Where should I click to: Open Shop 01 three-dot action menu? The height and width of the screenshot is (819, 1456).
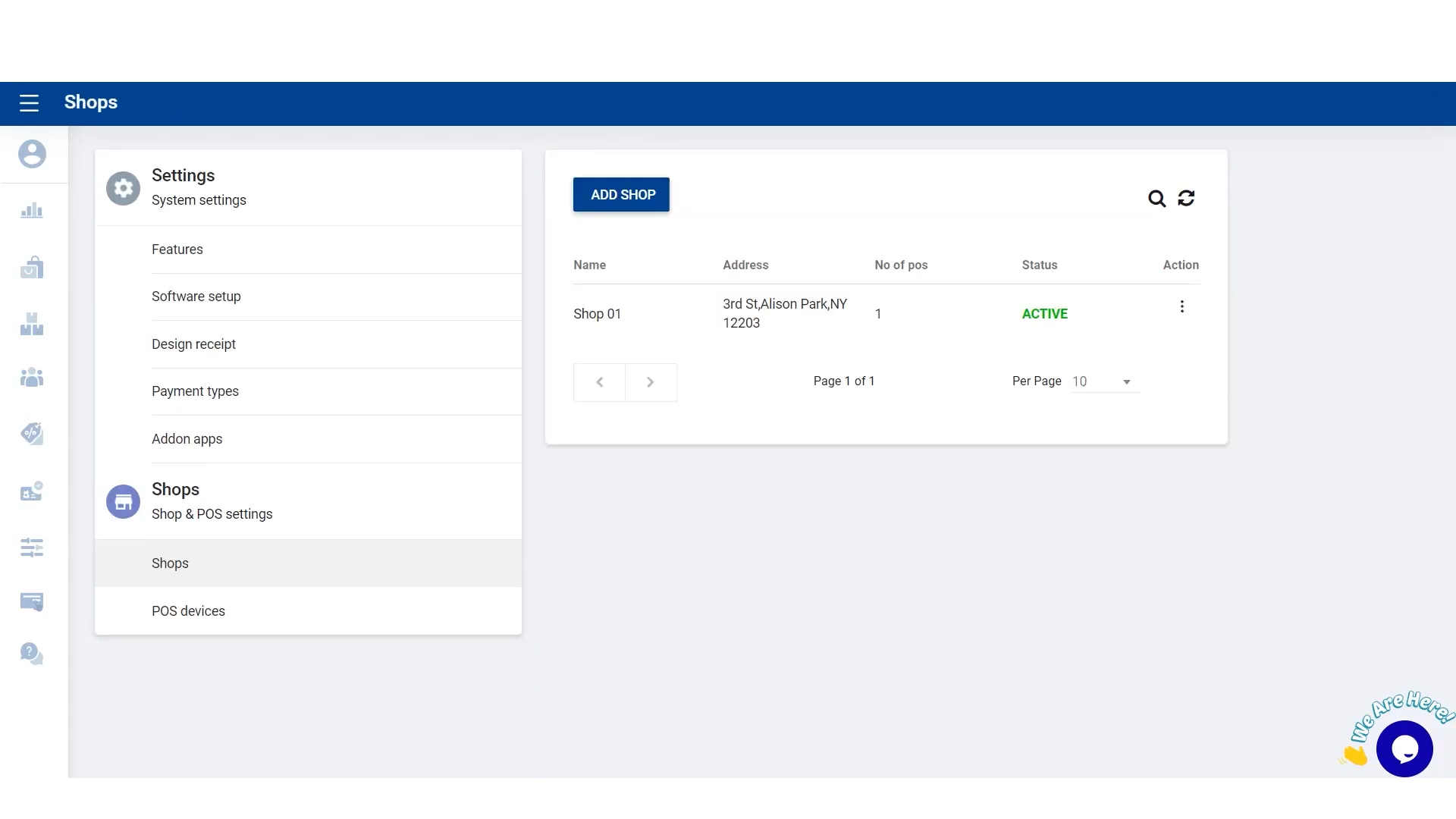(1181, 306)
